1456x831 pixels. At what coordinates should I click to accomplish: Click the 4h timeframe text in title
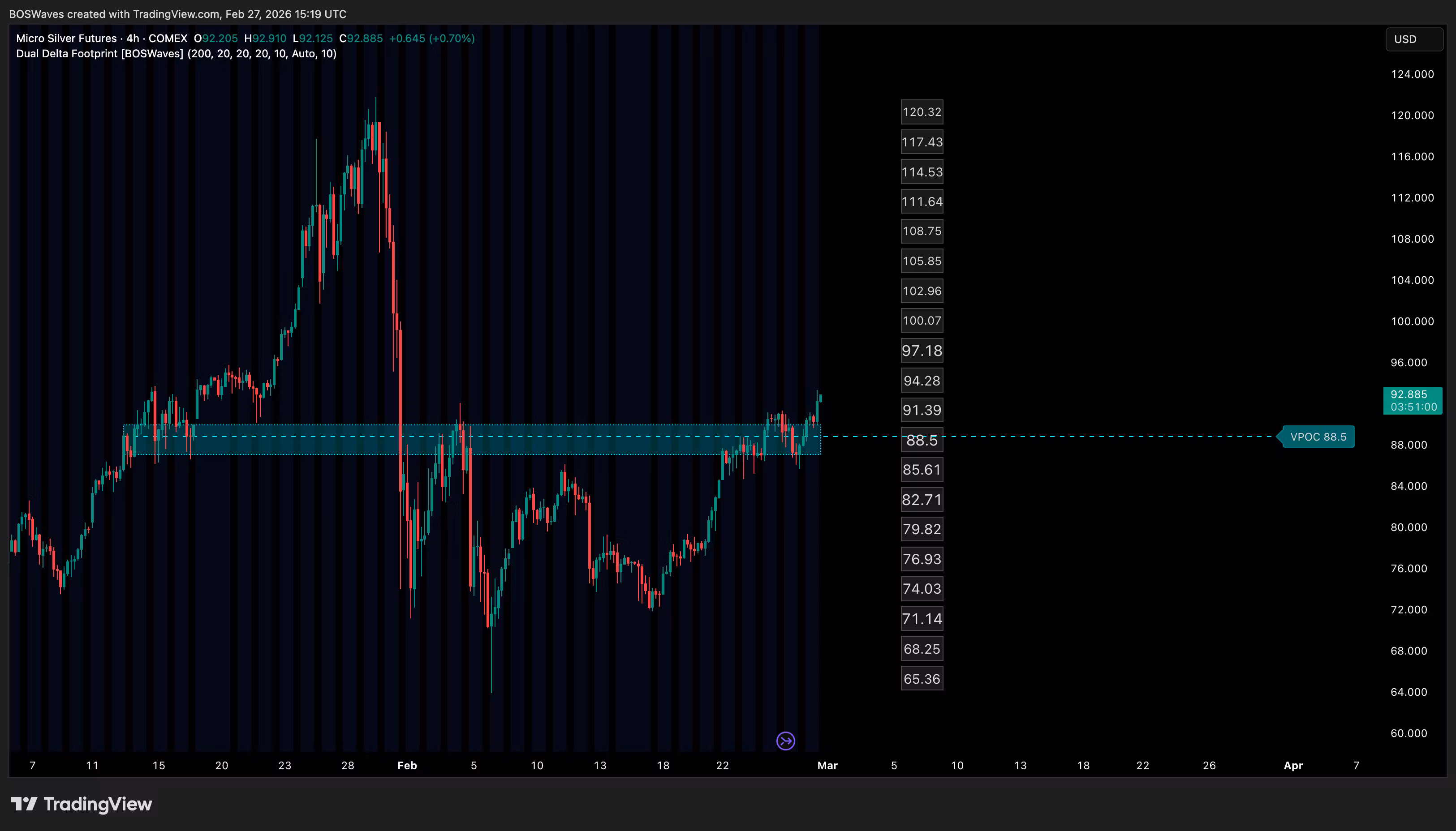pos(133,38)
